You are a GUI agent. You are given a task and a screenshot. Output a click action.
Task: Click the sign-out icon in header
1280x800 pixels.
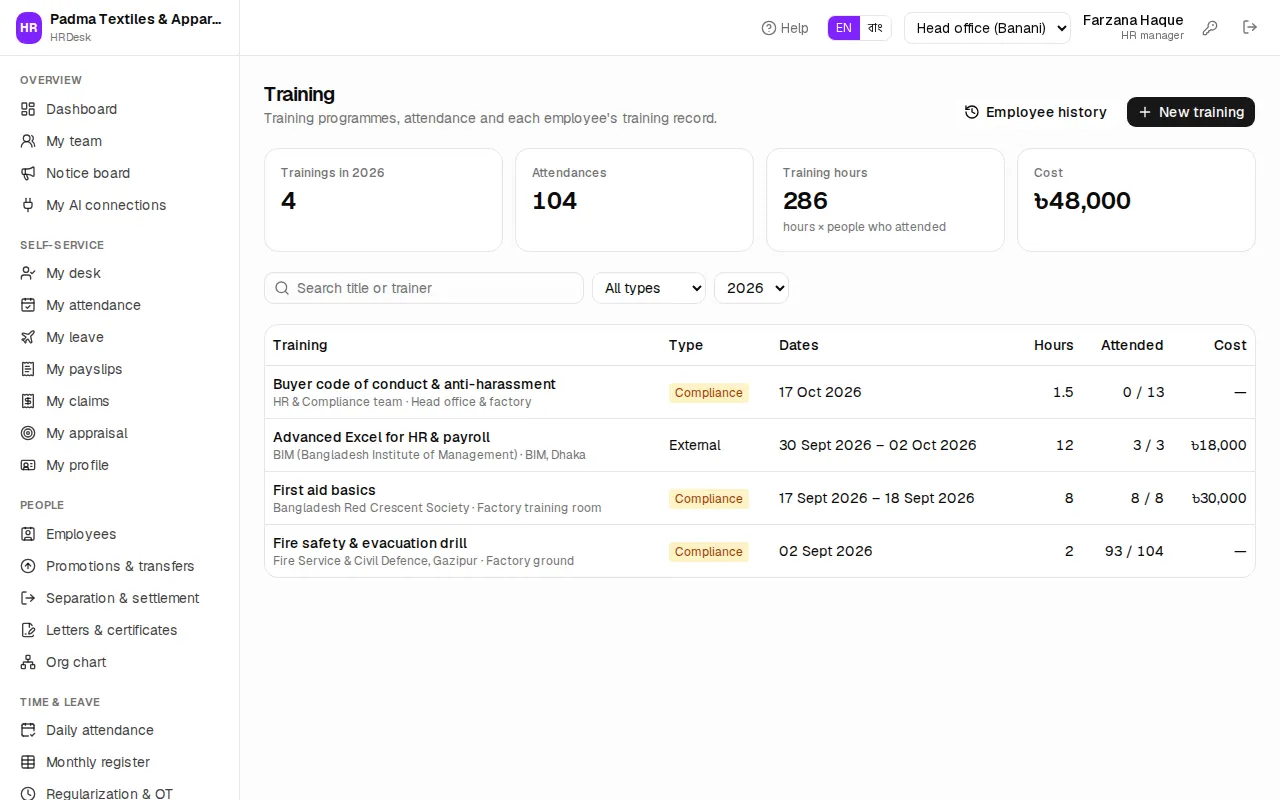click(1250, 28)
